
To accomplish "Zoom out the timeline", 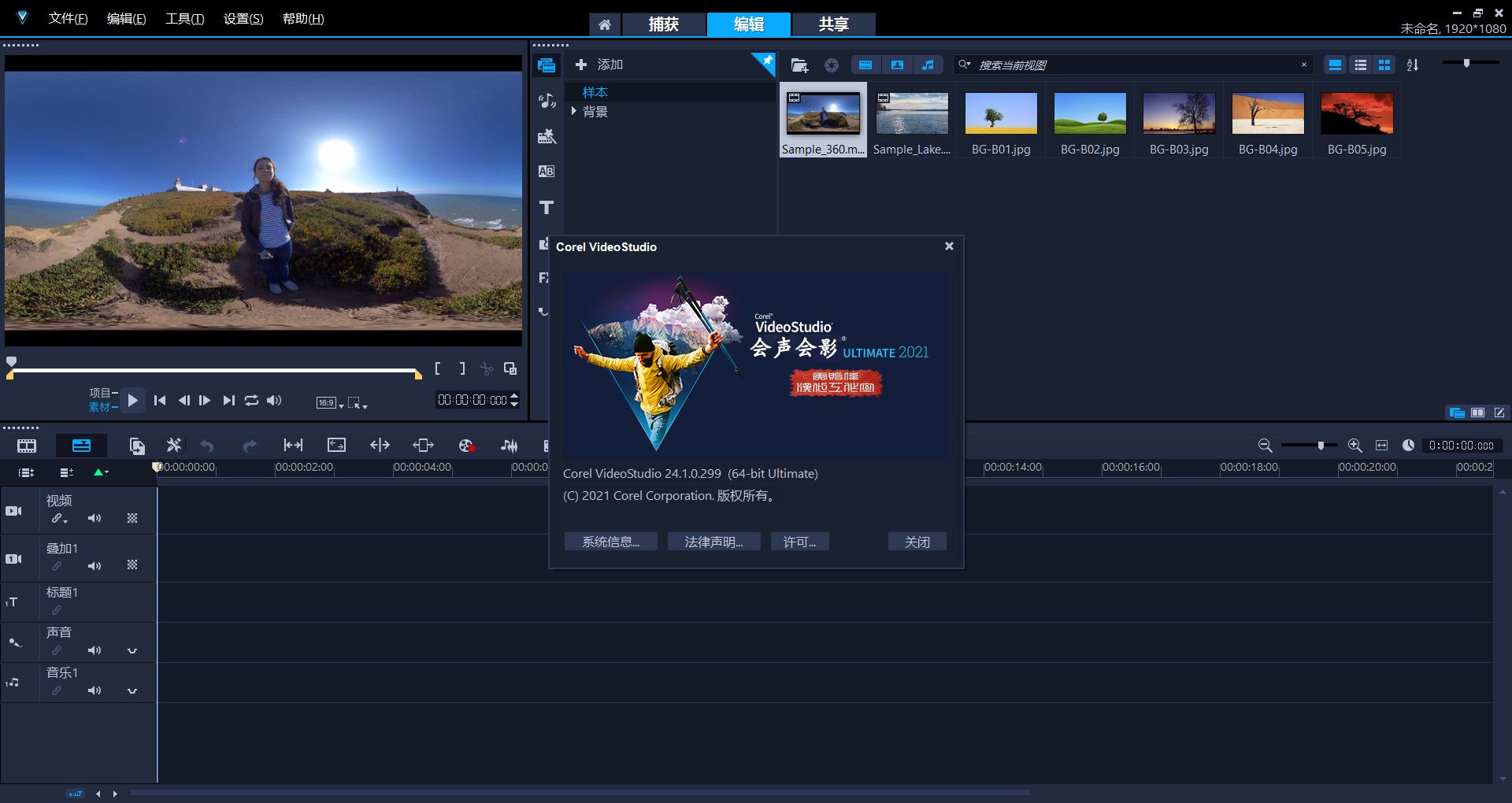I will tap(1265, 446).
